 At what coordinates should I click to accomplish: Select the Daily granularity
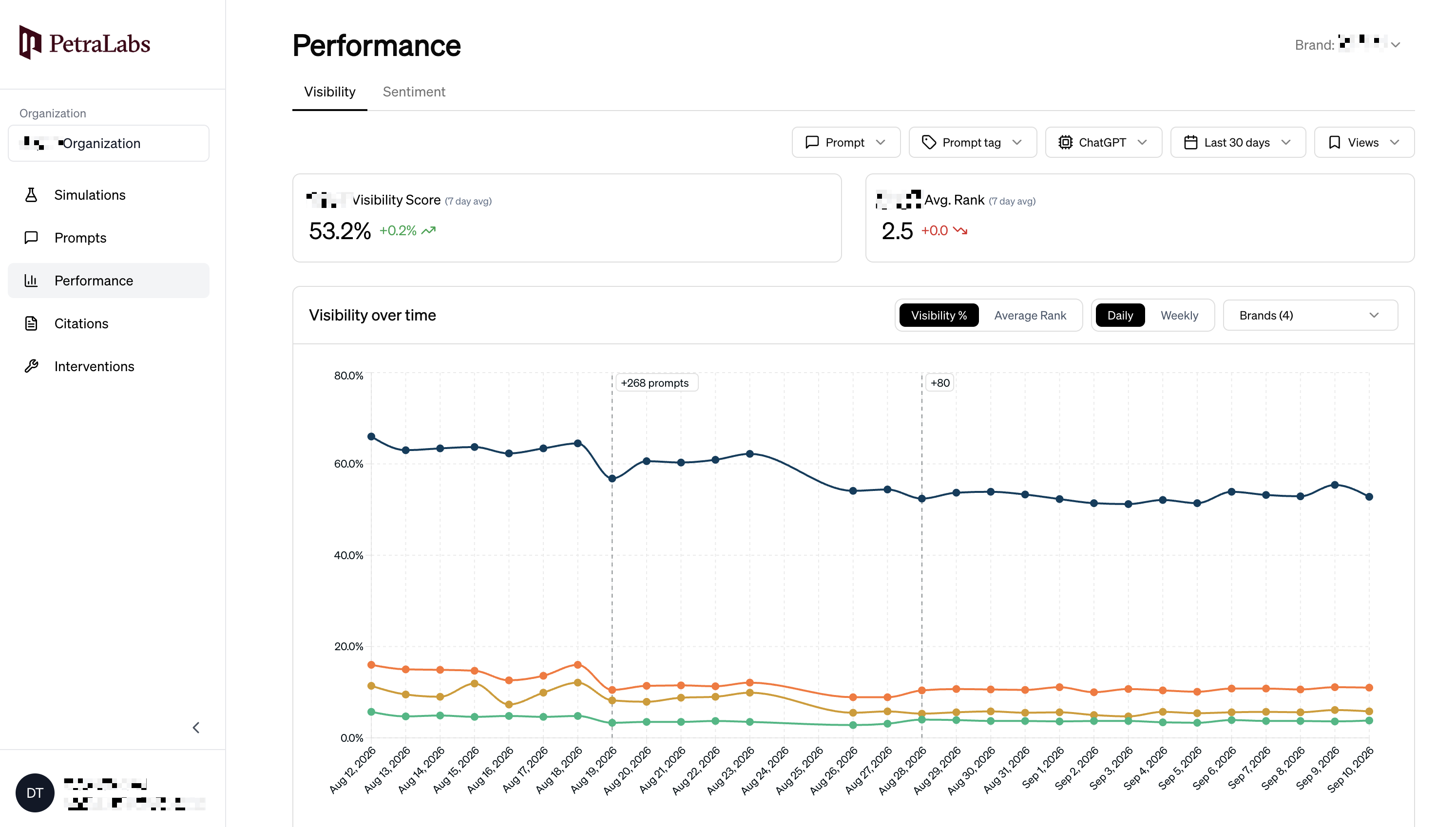click(1120, 315)
